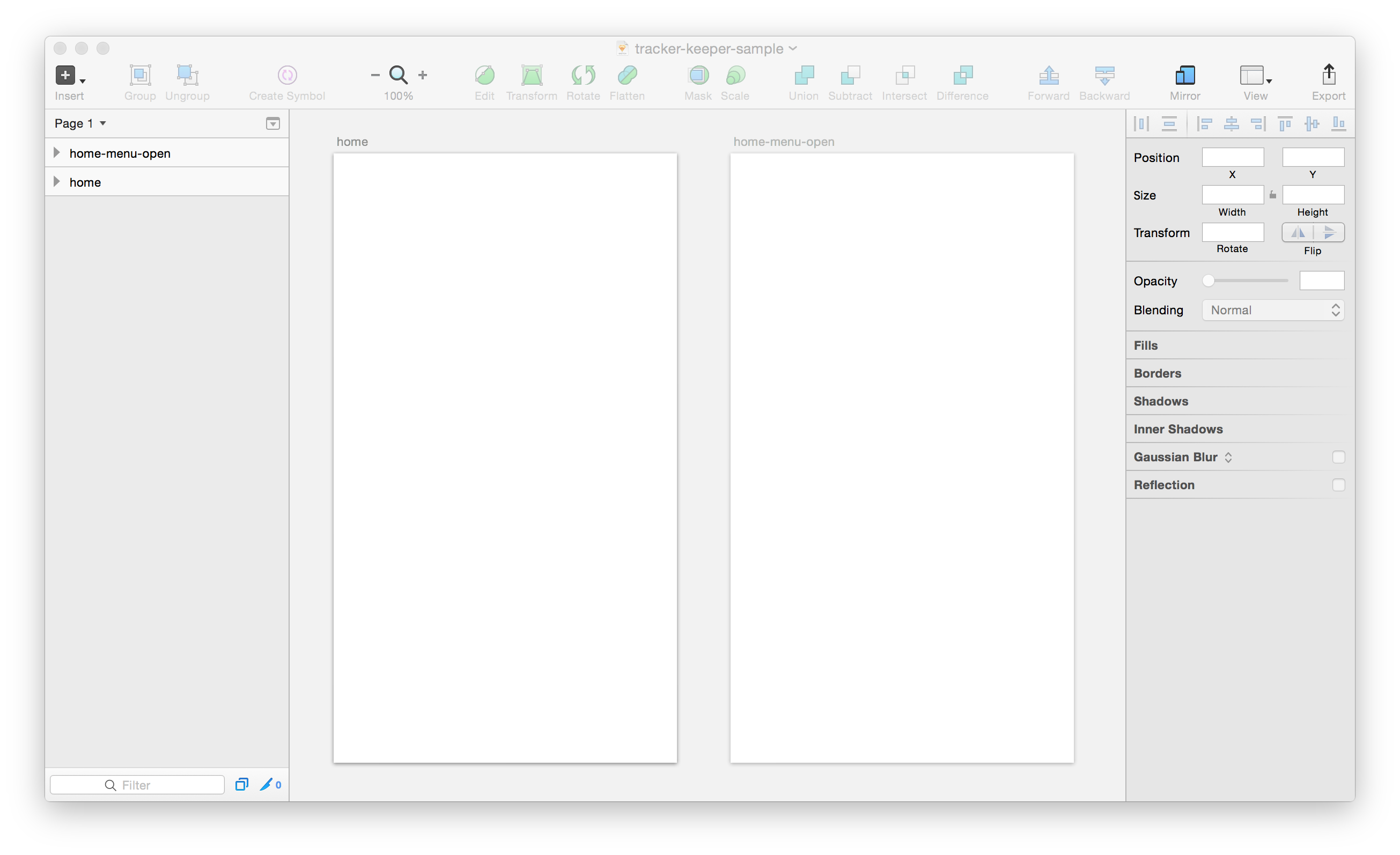Expand the home-menu-open layer group
Viewport: 1400px width, 855px height.
pos(57,153)
